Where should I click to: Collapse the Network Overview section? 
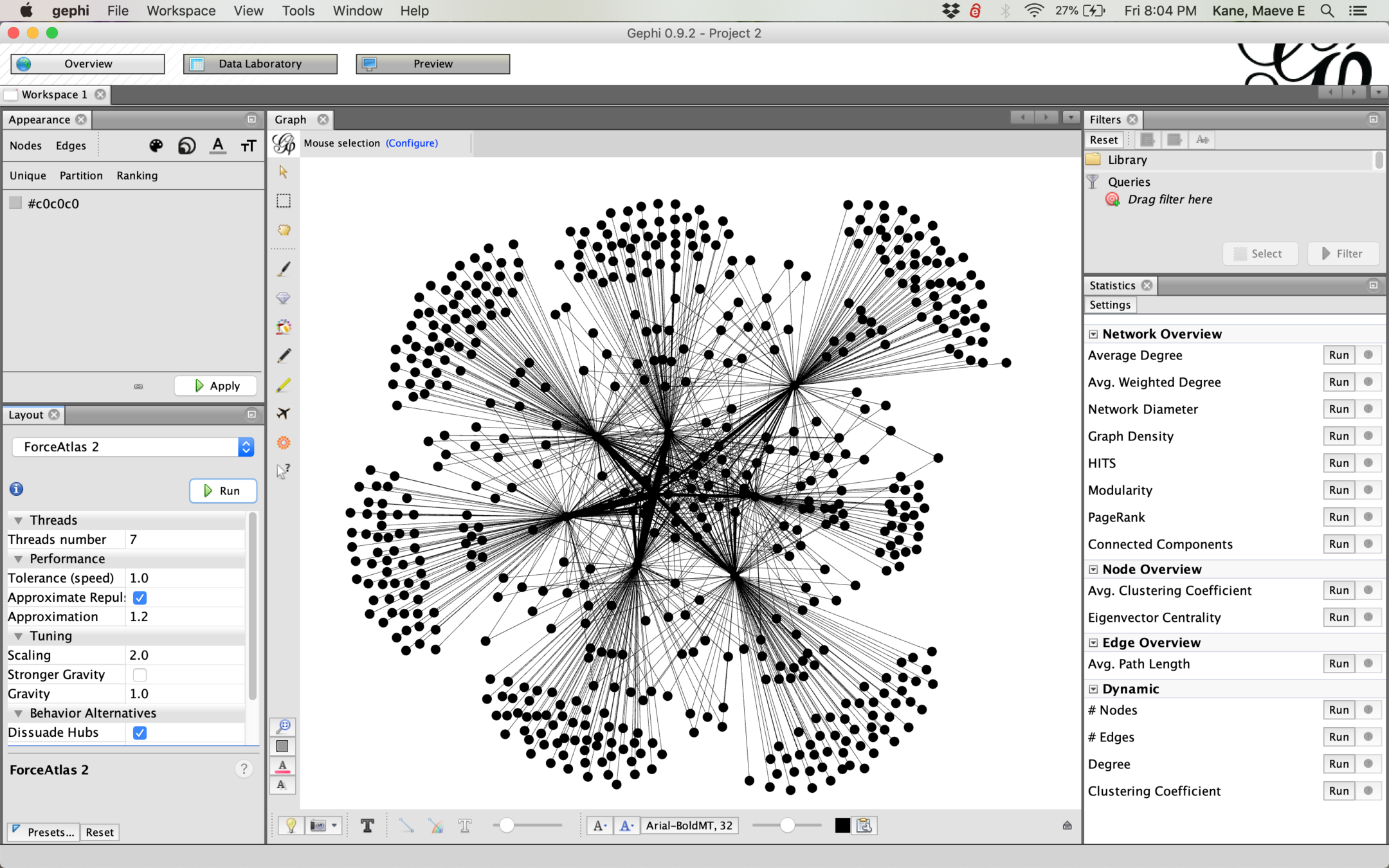point(1093,334)
